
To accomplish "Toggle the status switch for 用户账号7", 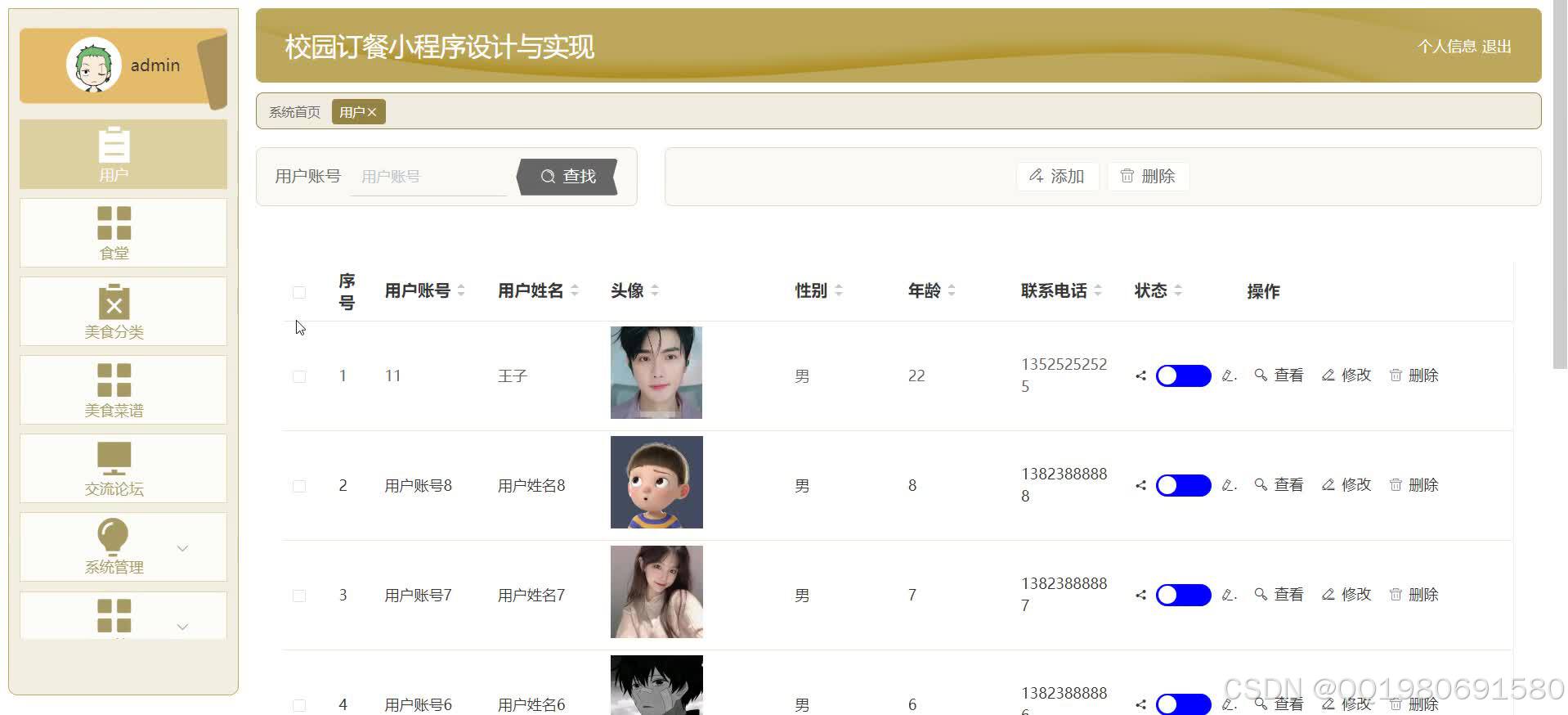I will [x=1183, y=595].
